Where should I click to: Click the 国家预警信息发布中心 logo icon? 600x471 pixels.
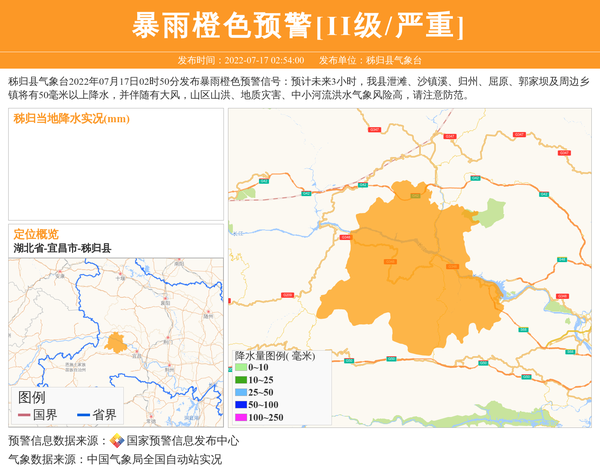pyautogui.click(x=117, y=441)
